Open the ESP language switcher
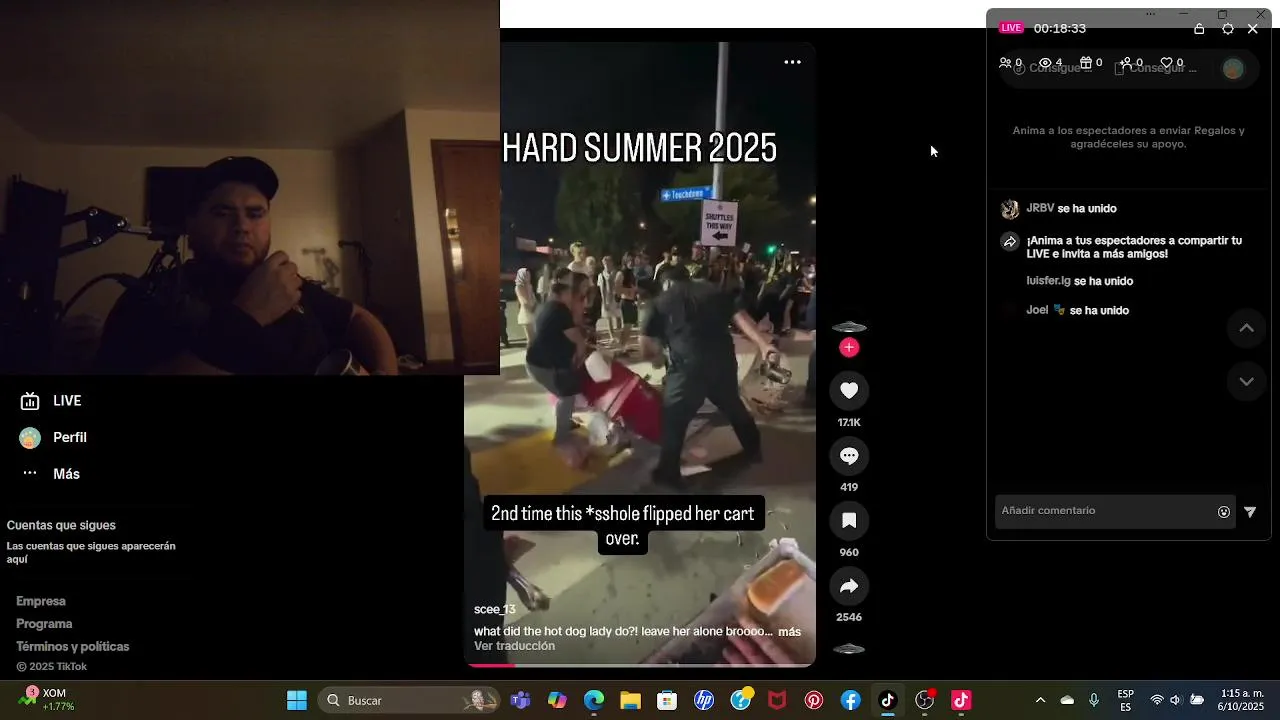Viewport: 1280px width, 720px height. tap(1126, 700)
